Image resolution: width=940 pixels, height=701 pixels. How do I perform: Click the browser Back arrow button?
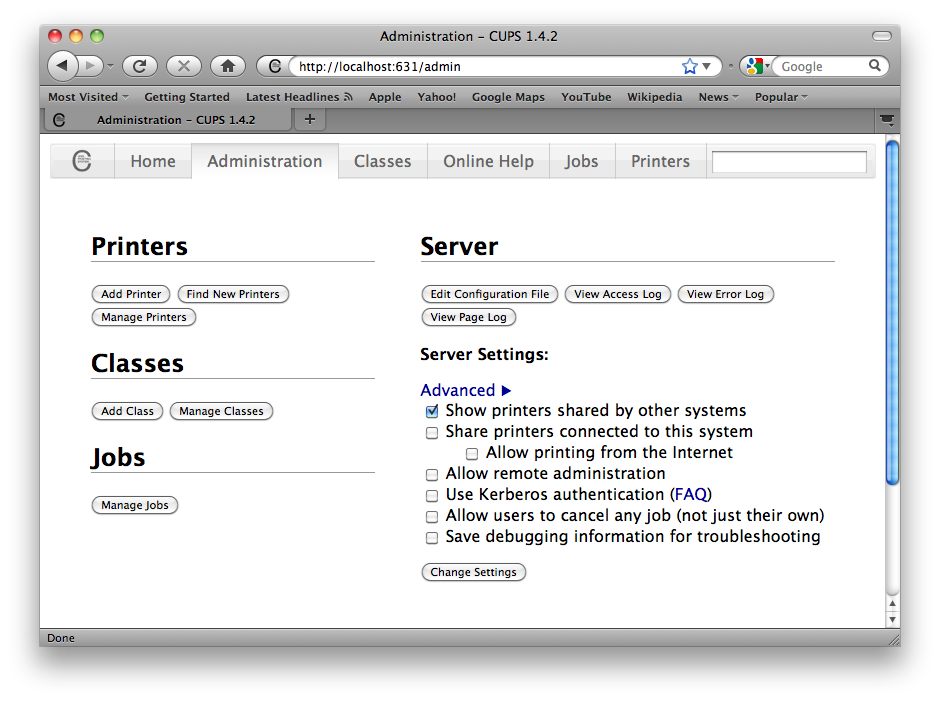(63, 66)
